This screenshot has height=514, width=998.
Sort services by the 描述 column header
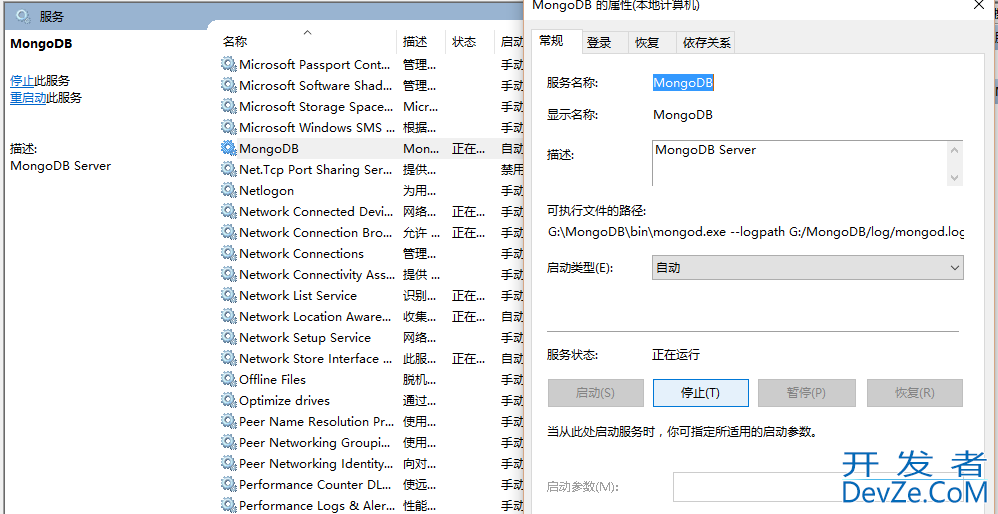pyautogui.click(x=420, y=41)
